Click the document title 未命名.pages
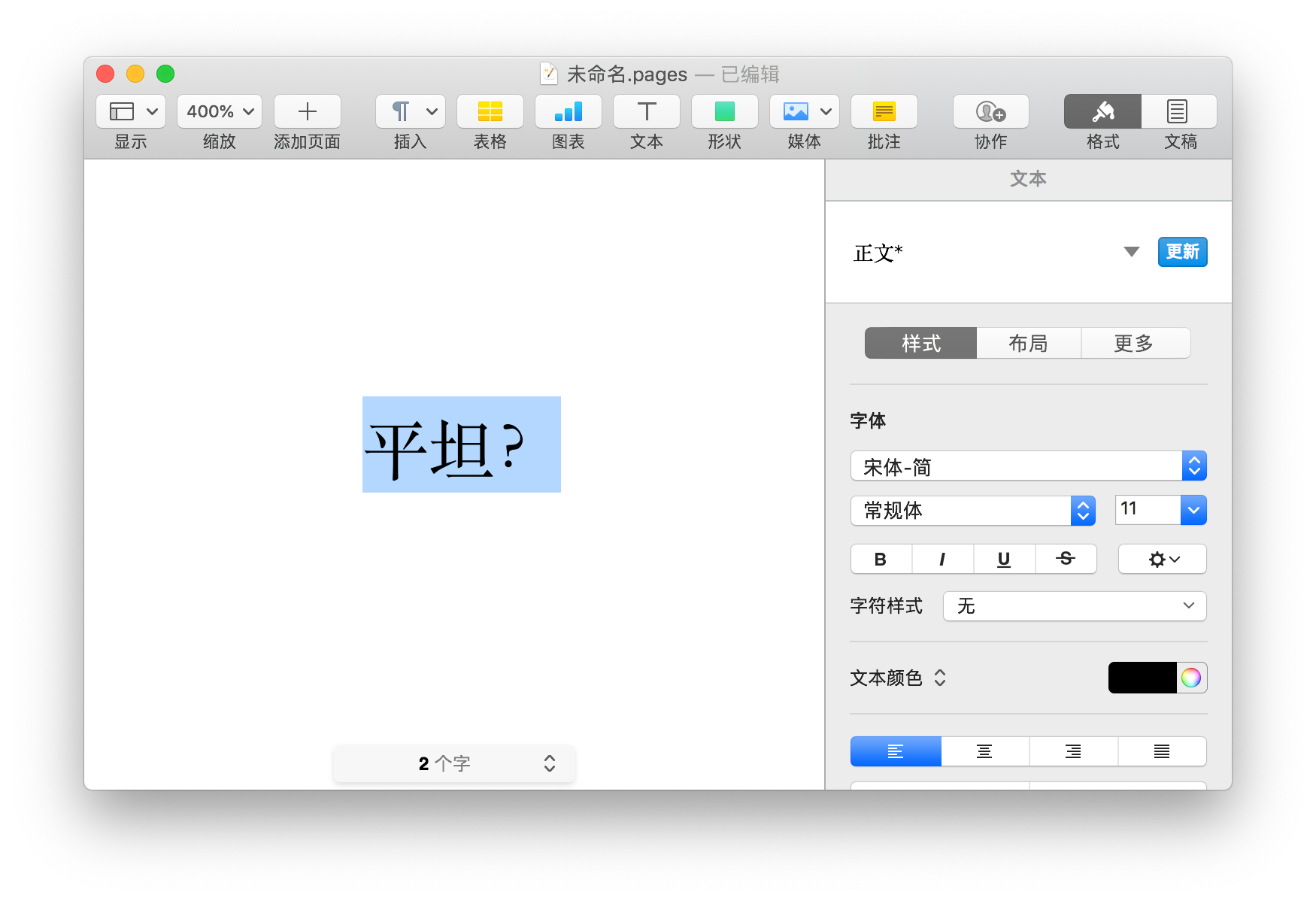 [x=627, y=74]
